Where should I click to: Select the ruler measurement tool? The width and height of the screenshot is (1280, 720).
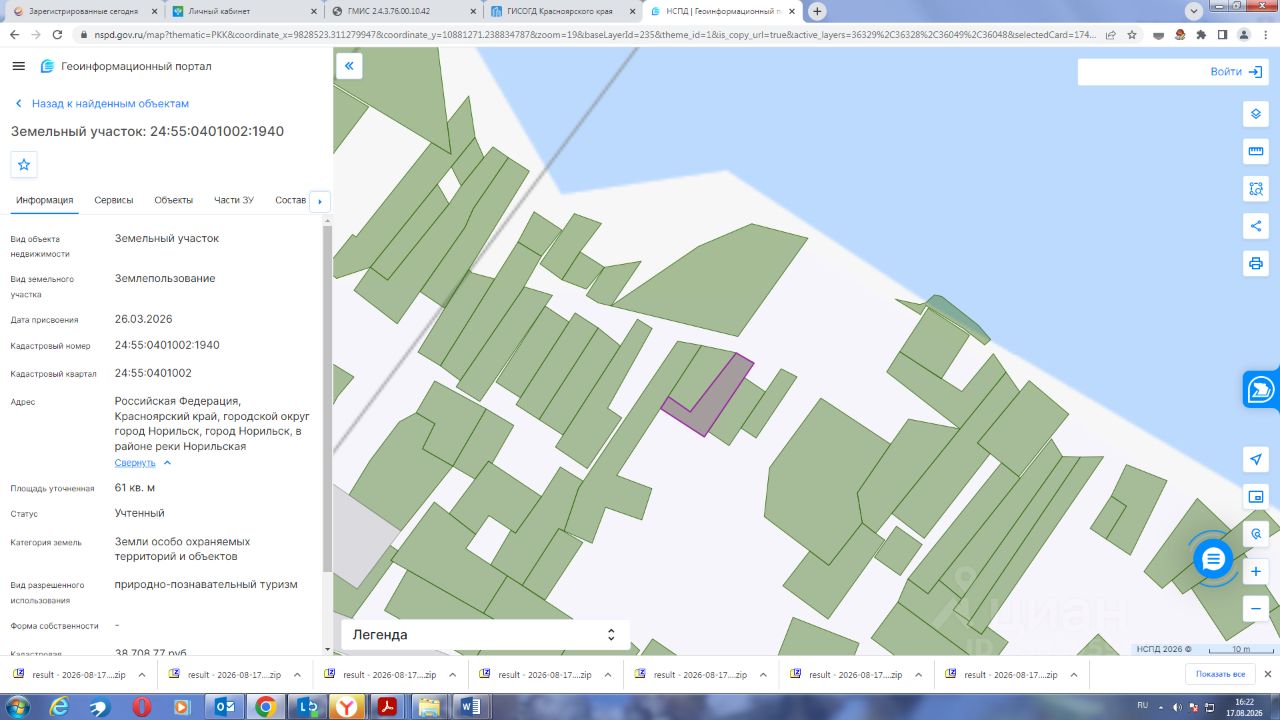(x=1256, y=151)
